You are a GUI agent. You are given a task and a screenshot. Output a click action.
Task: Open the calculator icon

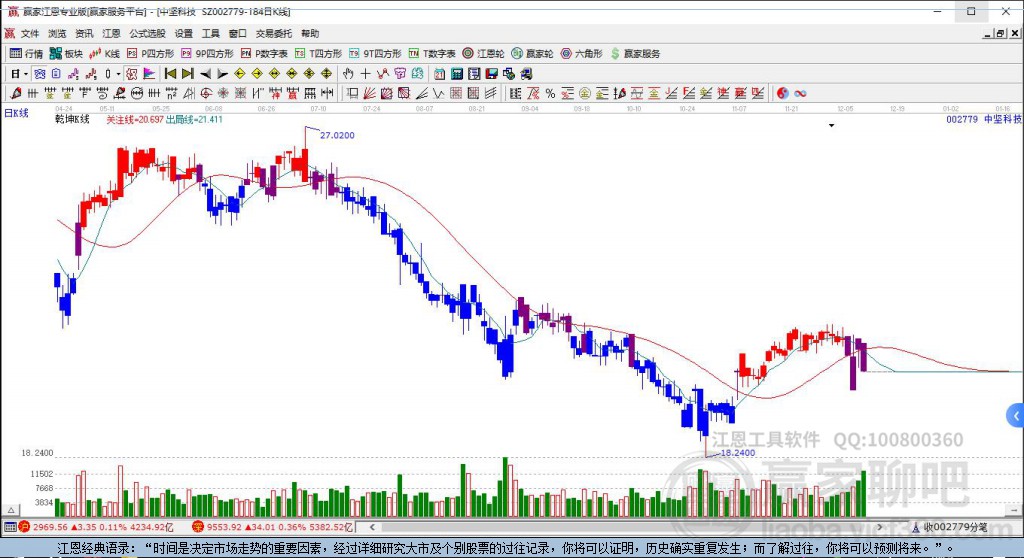(x=457, y=74)
